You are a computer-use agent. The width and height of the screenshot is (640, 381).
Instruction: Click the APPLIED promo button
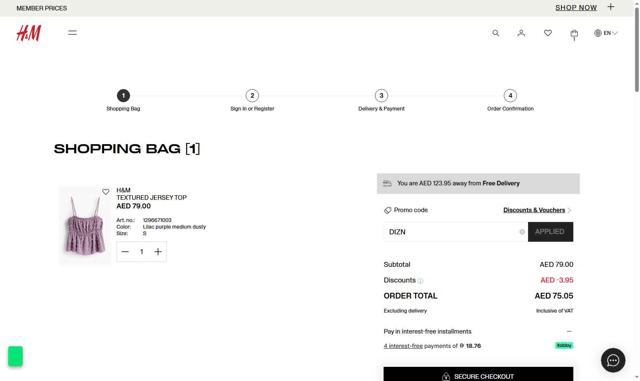tap(550, 232)
